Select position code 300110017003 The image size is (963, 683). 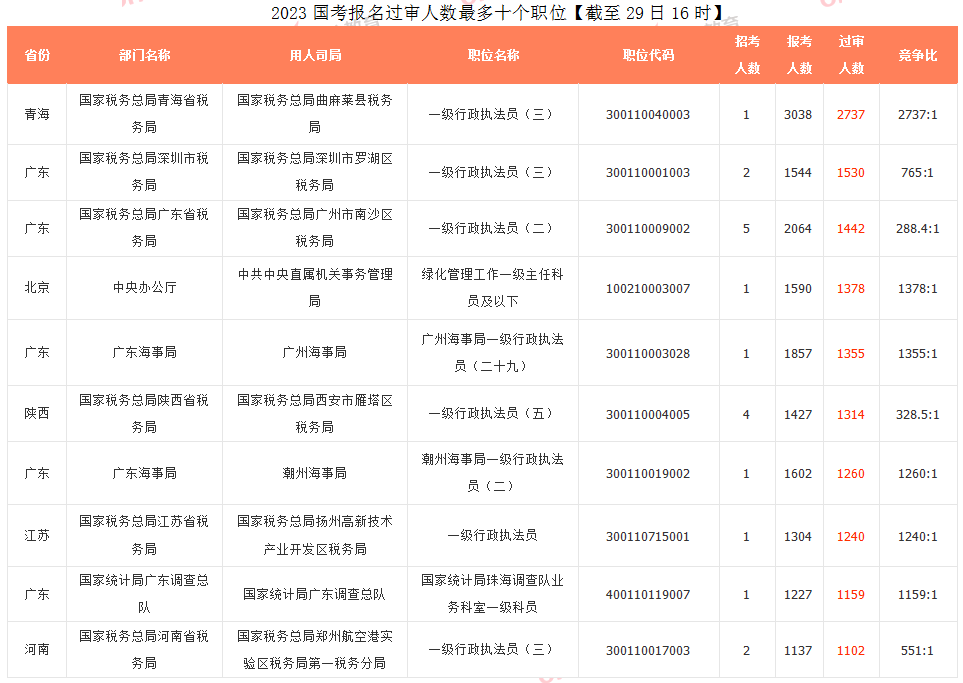coord(648,650)
